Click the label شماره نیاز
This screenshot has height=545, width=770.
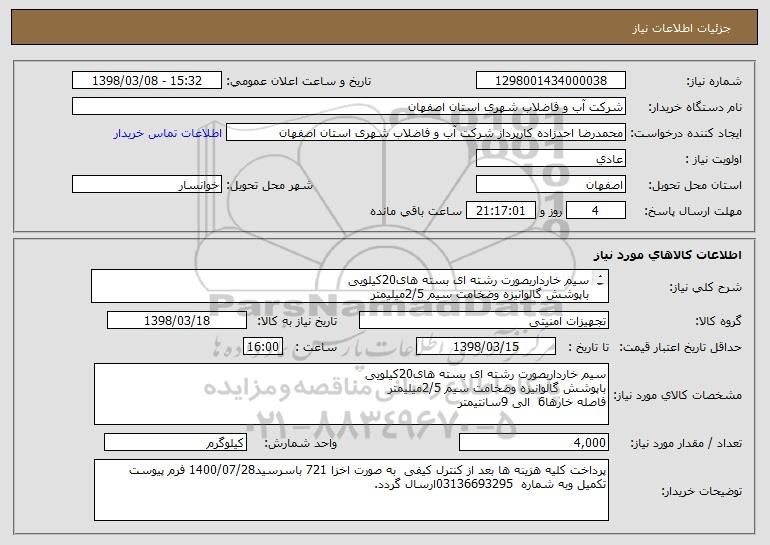pos(714,82)
